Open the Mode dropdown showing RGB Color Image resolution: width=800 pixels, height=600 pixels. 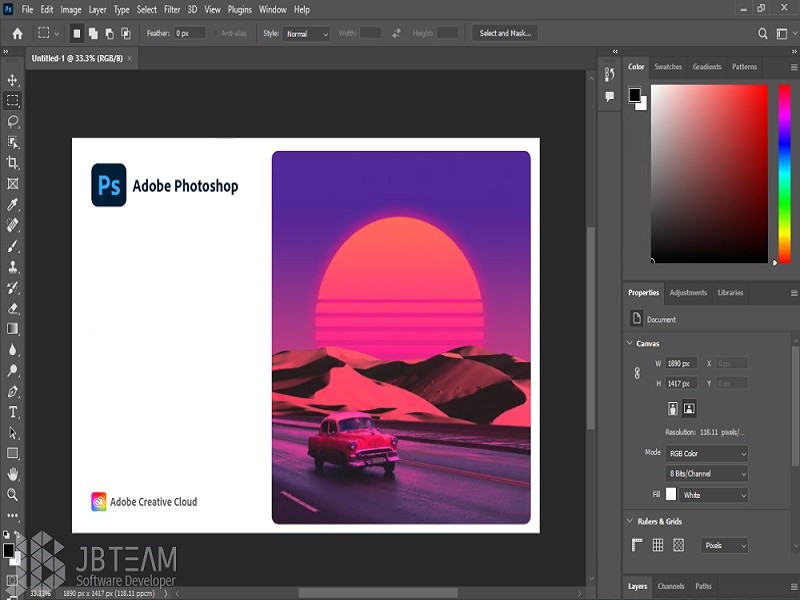coord(707,453)
